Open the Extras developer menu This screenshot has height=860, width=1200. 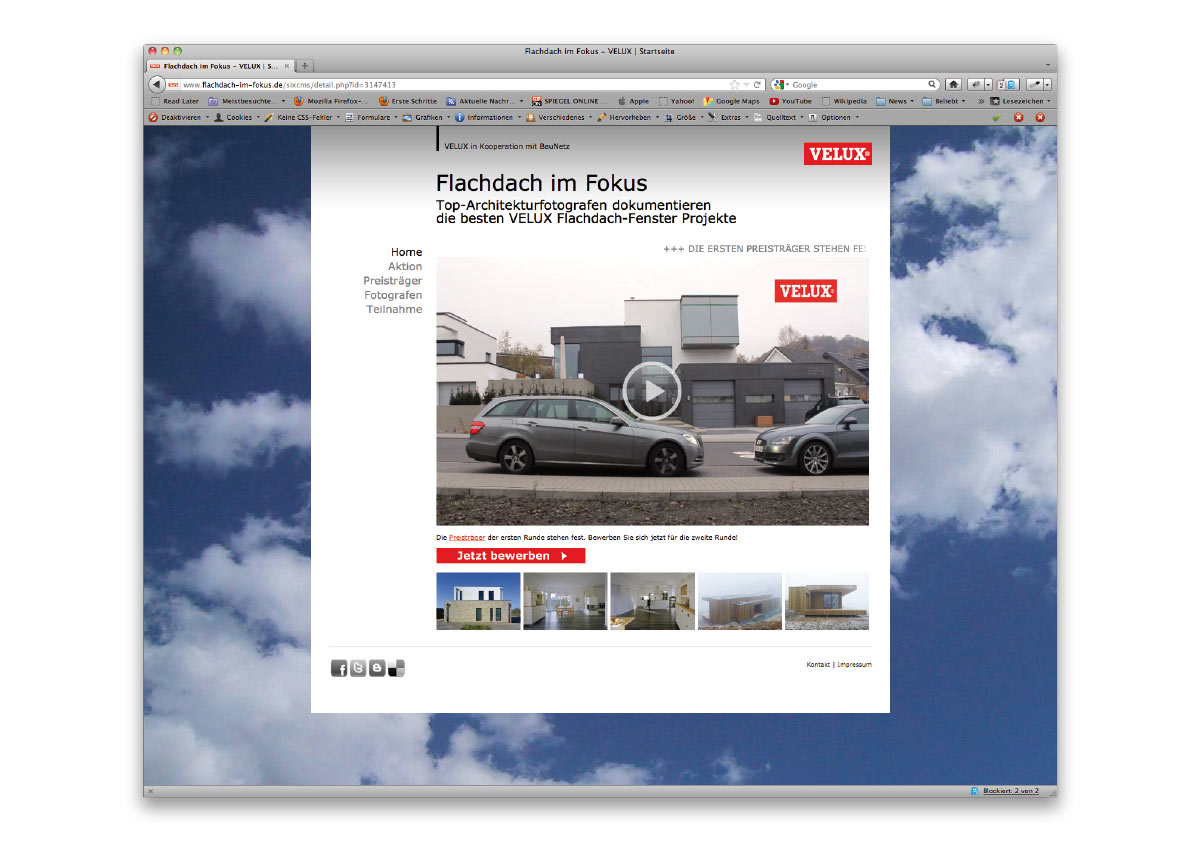tap(728, 117)
